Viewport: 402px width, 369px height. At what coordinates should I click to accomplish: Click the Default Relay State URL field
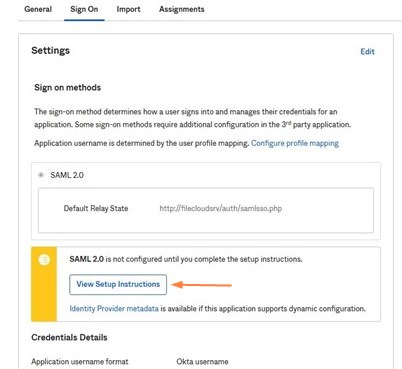(221, 209)
